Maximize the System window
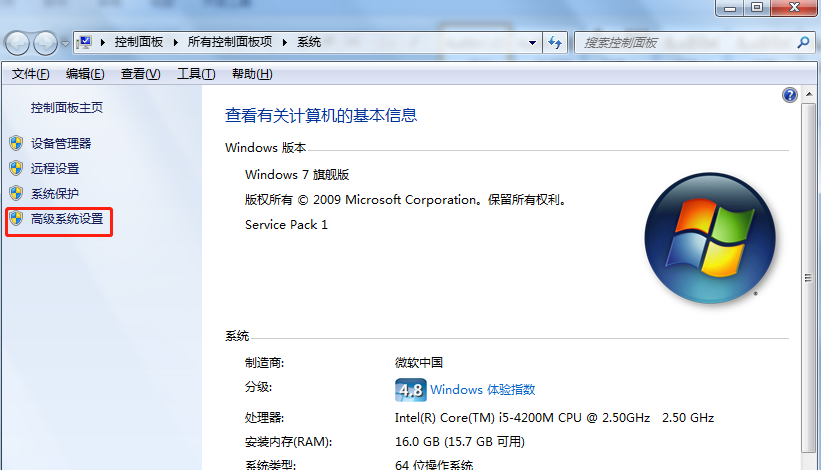Image resolution: width=821 pixels, height=470 pixels. tap(757, 8)
